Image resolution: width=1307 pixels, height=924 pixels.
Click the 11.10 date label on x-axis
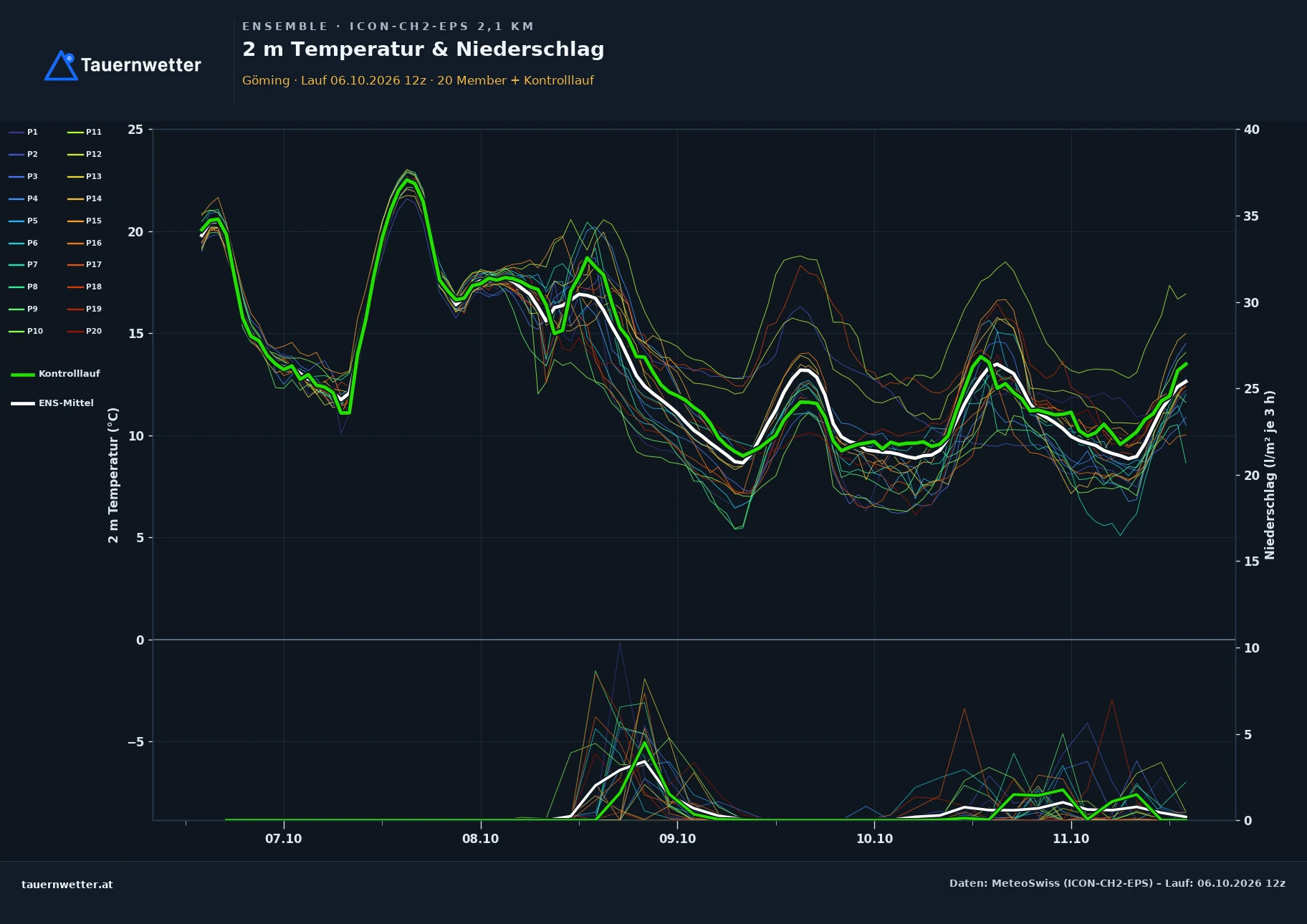(x=1071, y=839)
